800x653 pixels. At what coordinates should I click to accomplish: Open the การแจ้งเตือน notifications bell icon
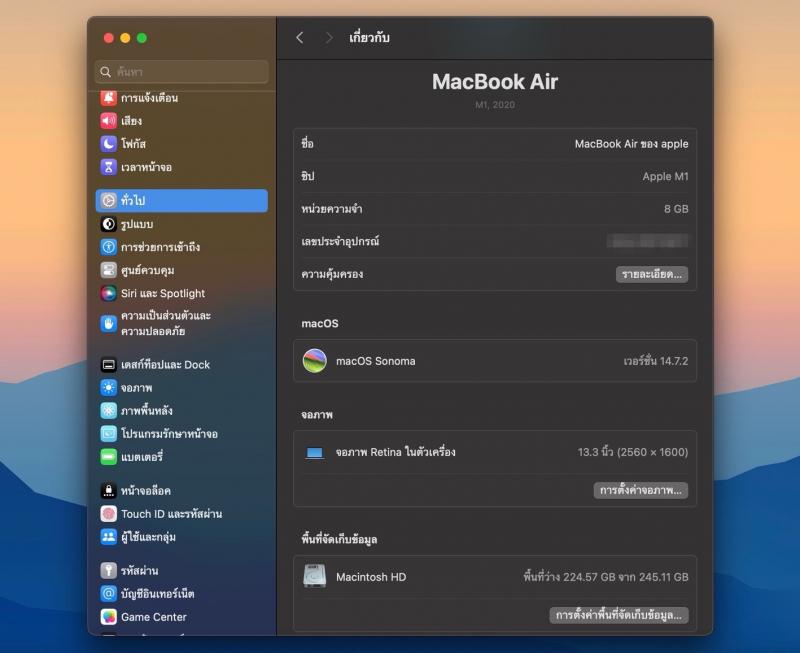pyautogui.click(x=108, y=97)
